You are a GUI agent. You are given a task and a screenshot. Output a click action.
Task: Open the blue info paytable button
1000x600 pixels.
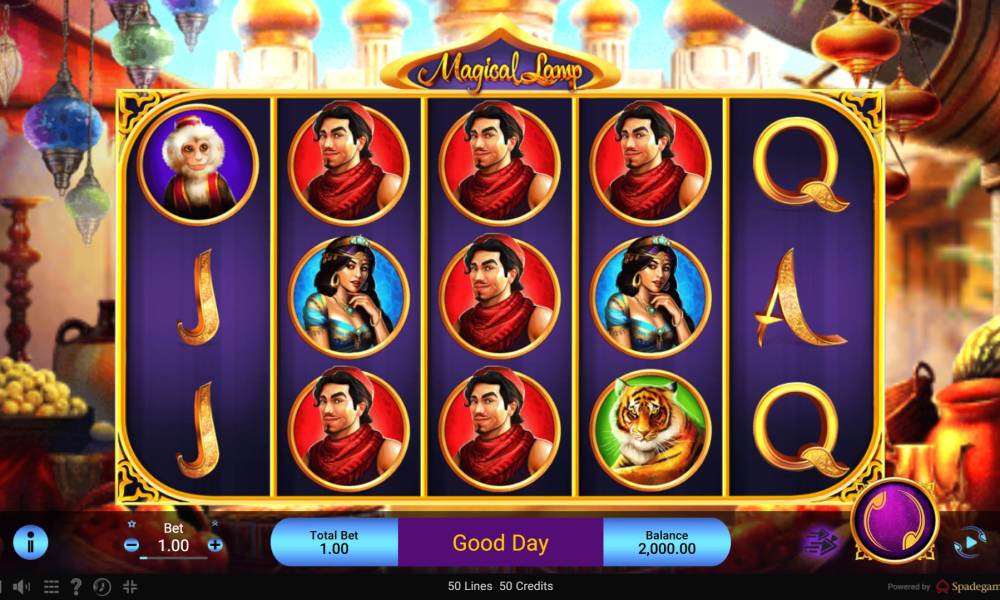point(30,542)
